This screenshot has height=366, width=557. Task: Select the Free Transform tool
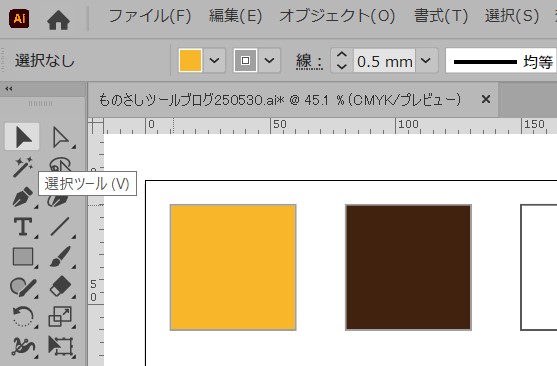[x=61, y=346]
